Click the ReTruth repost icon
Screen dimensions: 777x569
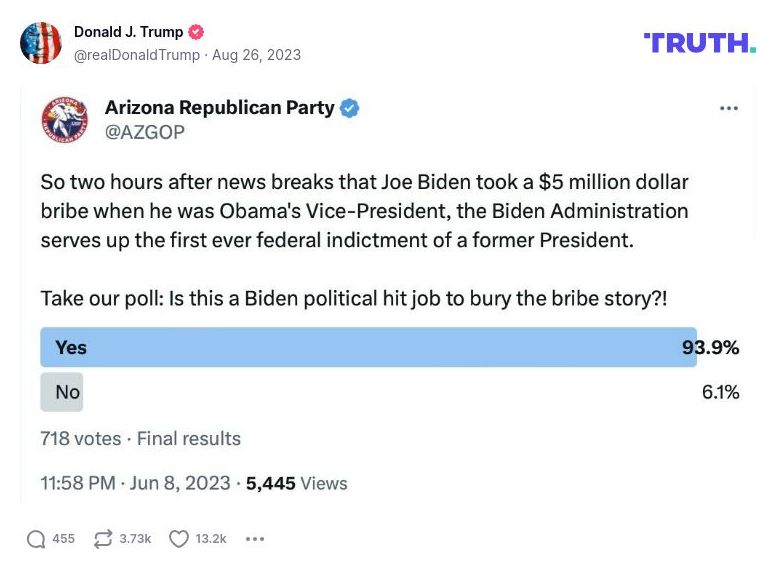coord(103,539)
